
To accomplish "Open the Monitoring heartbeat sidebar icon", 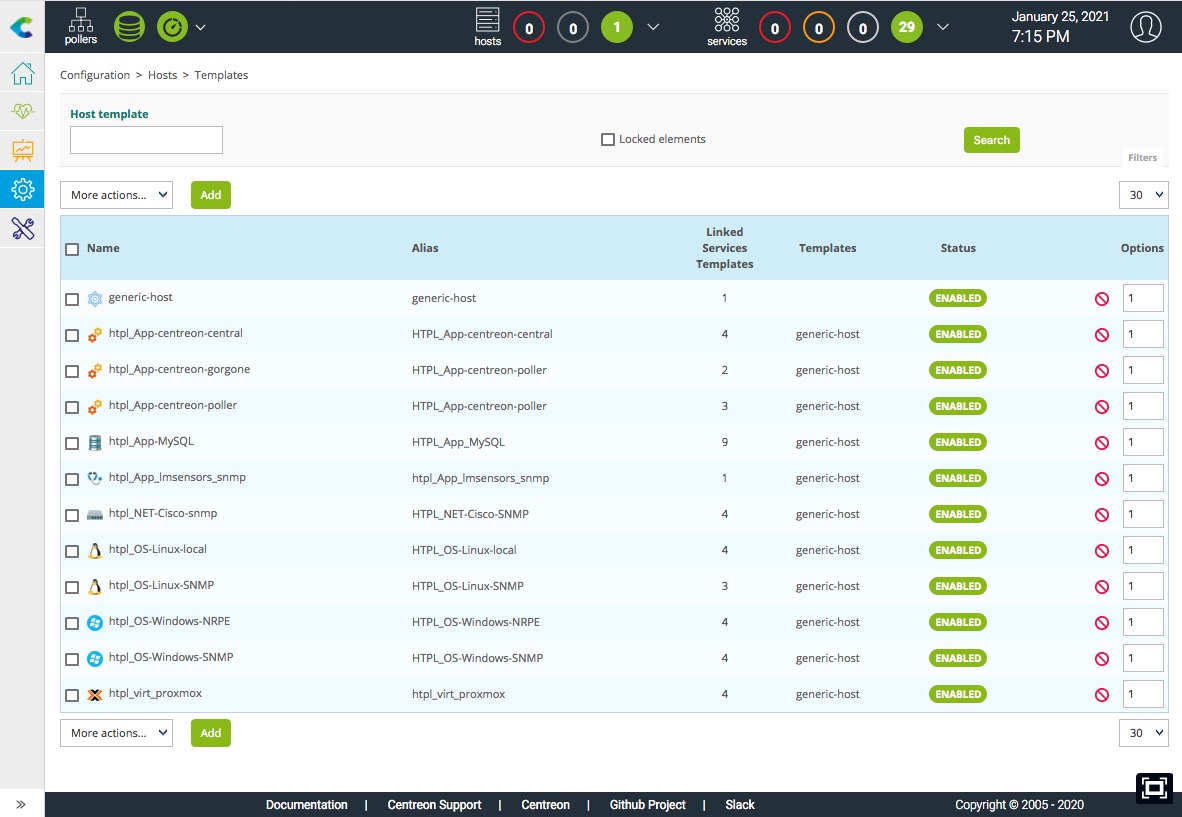I will (x=22, y=111).
